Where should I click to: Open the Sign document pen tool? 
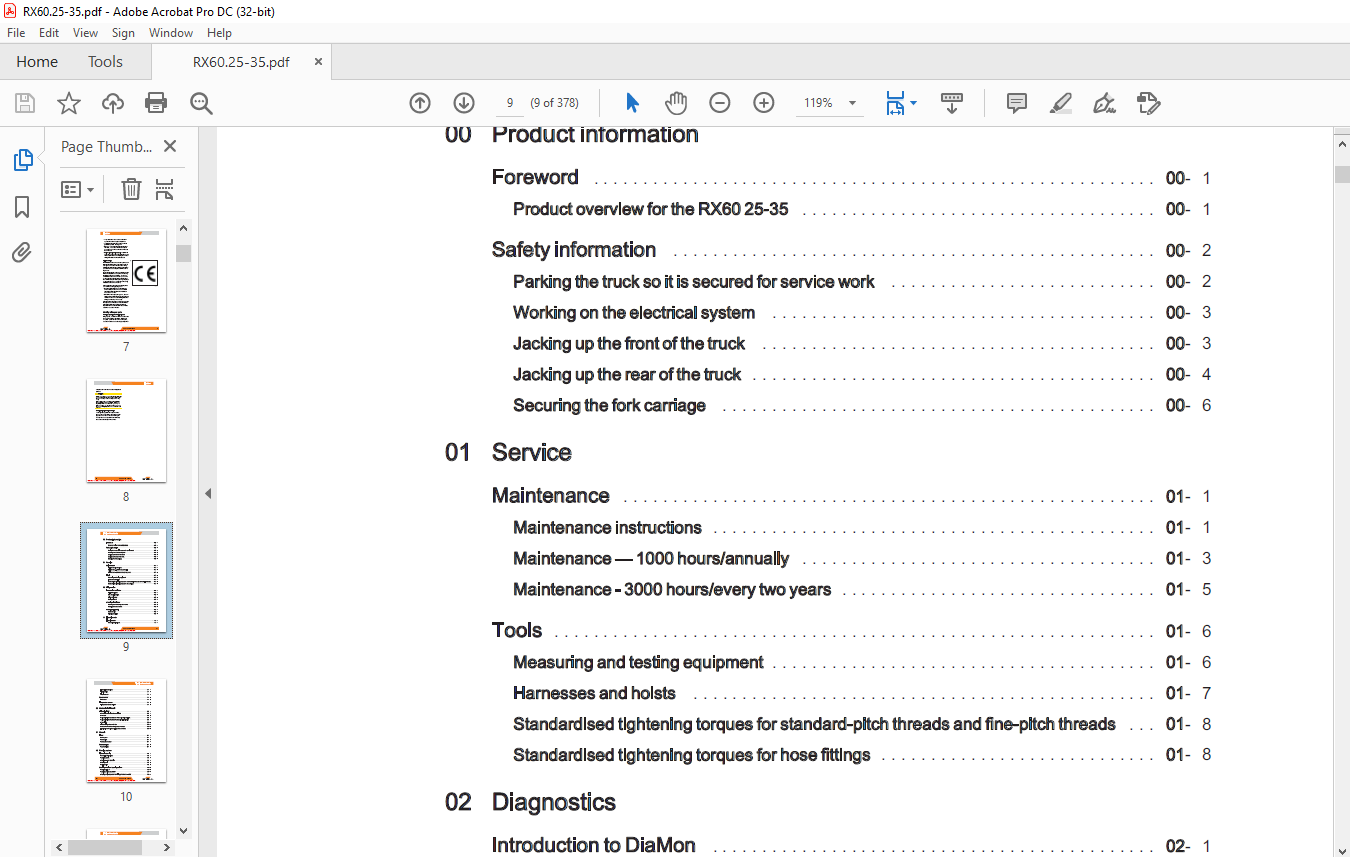pos(1105,103)
